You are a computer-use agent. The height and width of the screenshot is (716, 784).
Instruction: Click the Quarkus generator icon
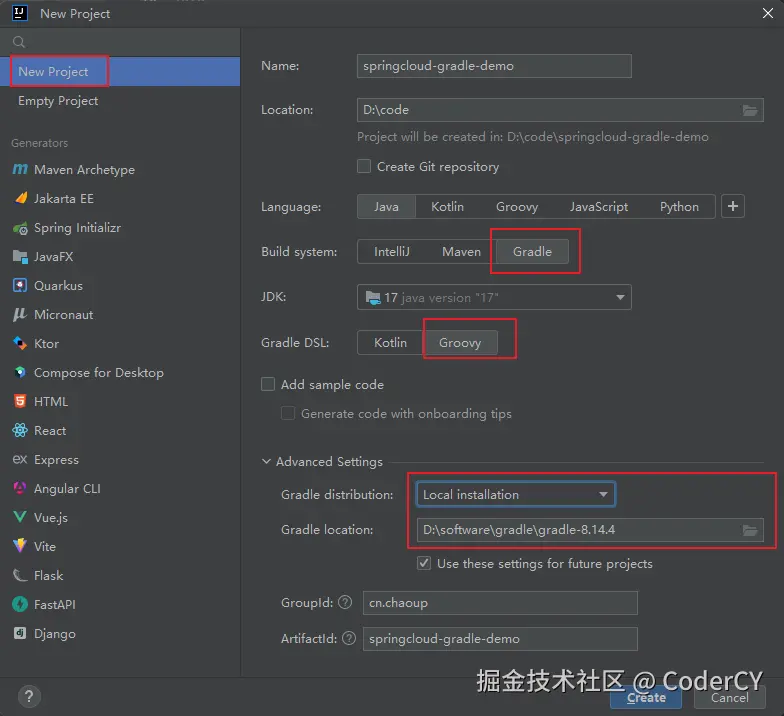tap(20, 286)
